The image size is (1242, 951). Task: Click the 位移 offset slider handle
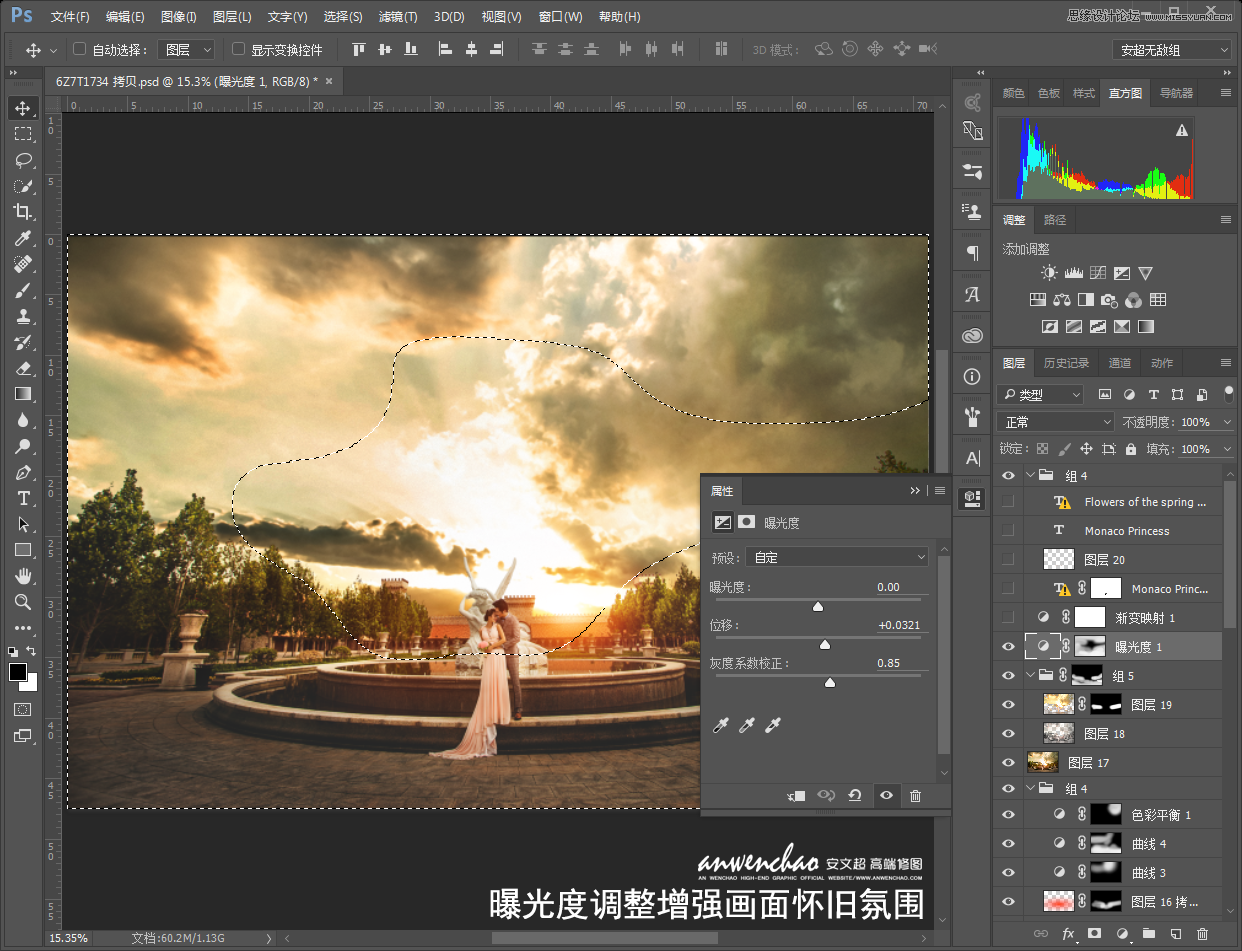tap(825, 645)
